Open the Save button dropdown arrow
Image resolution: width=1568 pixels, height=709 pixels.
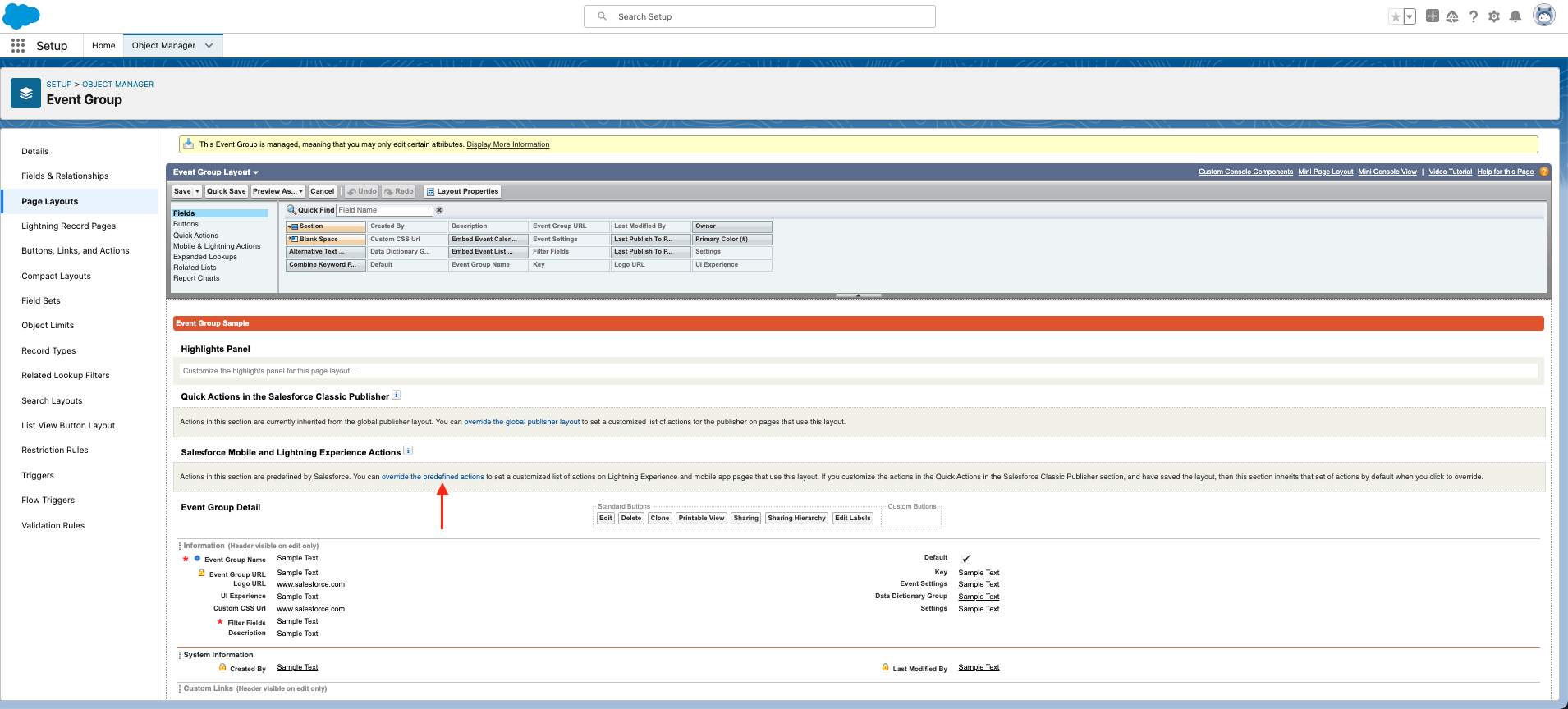pos(197,191)
